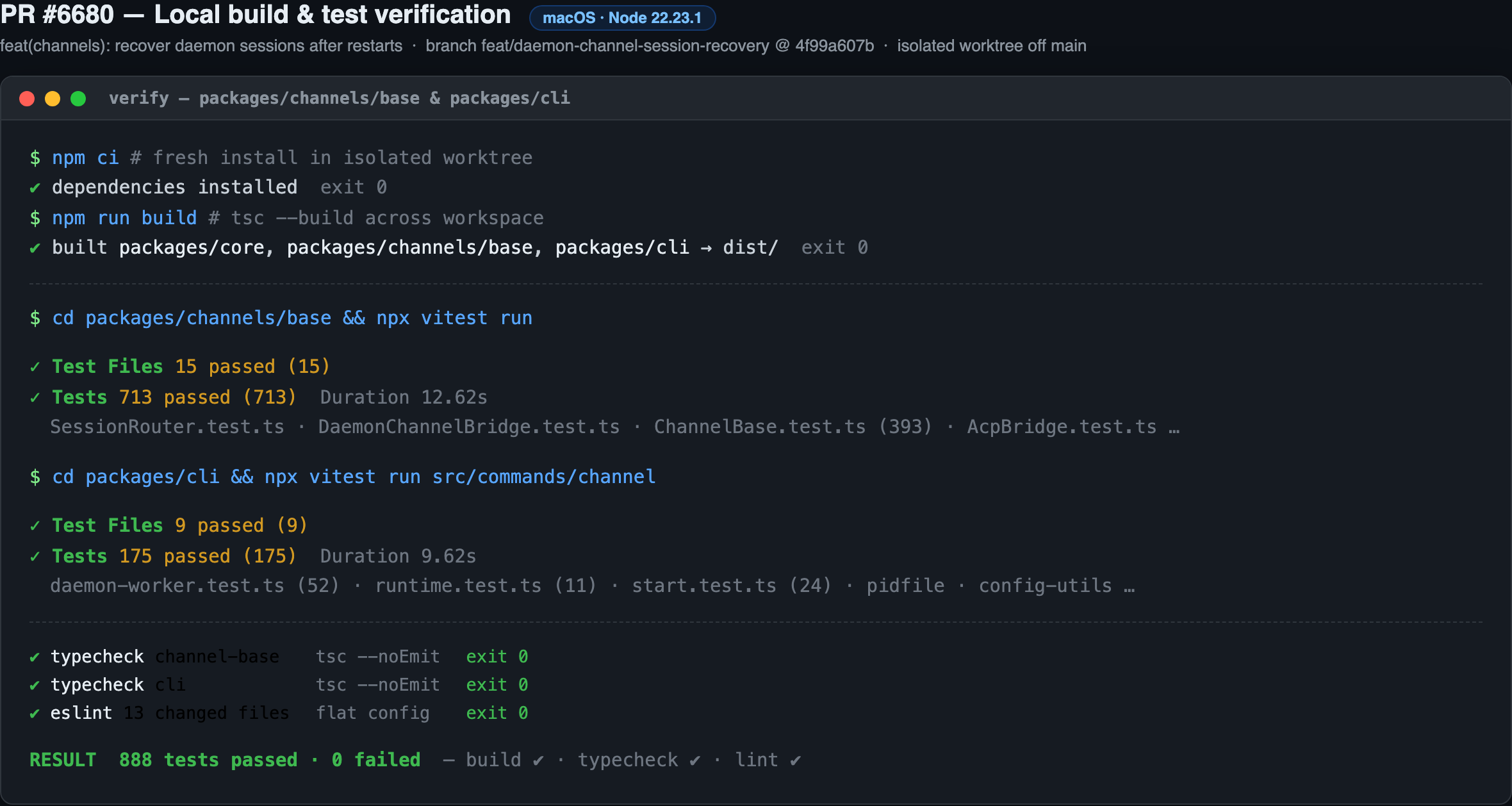This screenshot has height=806, width=1512.
Task: Click 'isolated worktree off main' in the subtitle
Action: point(991,45)
